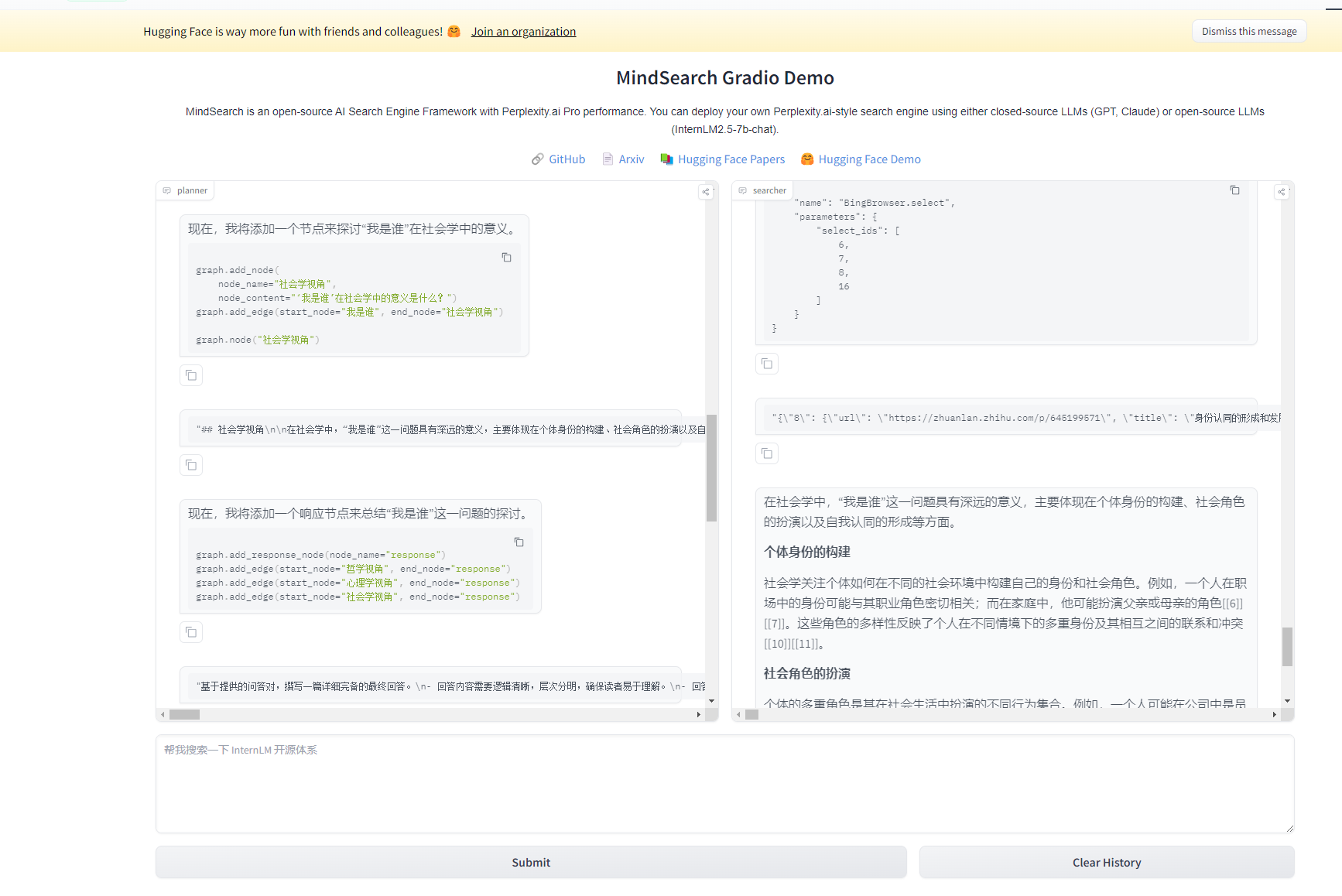Click the searcher vertical scrollbar thumb
The image size is (1342, 896).
click(x=1287, y=646)
